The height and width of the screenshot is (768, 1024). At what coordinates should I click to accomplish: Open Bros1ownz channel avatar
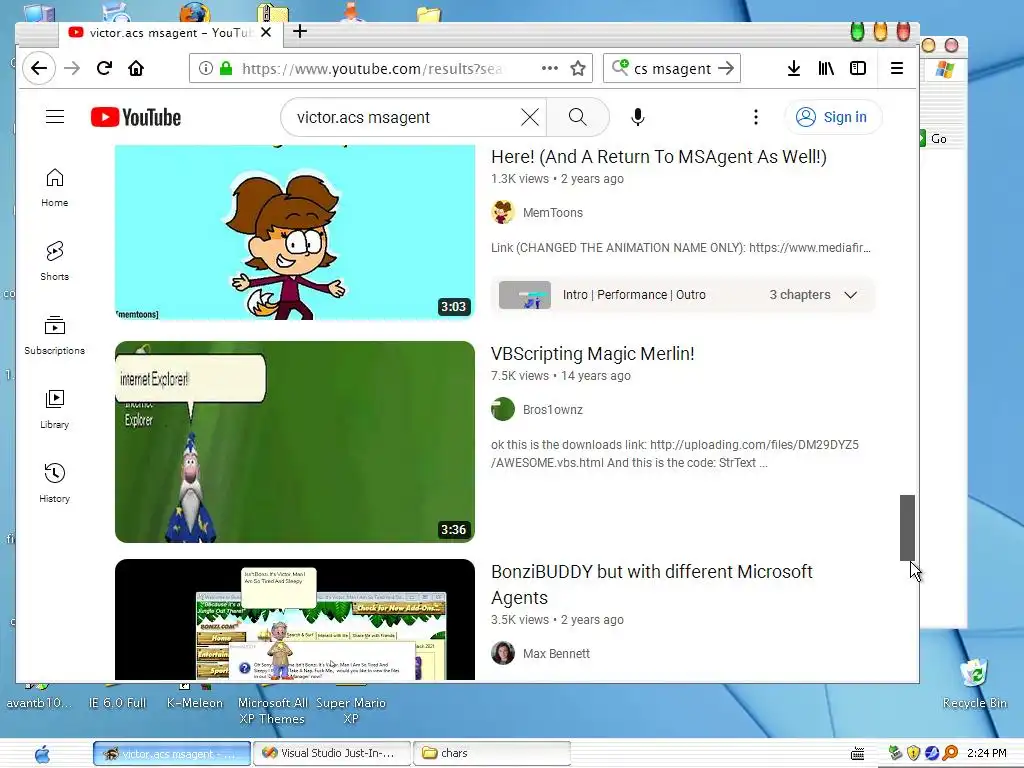(503, 409)
